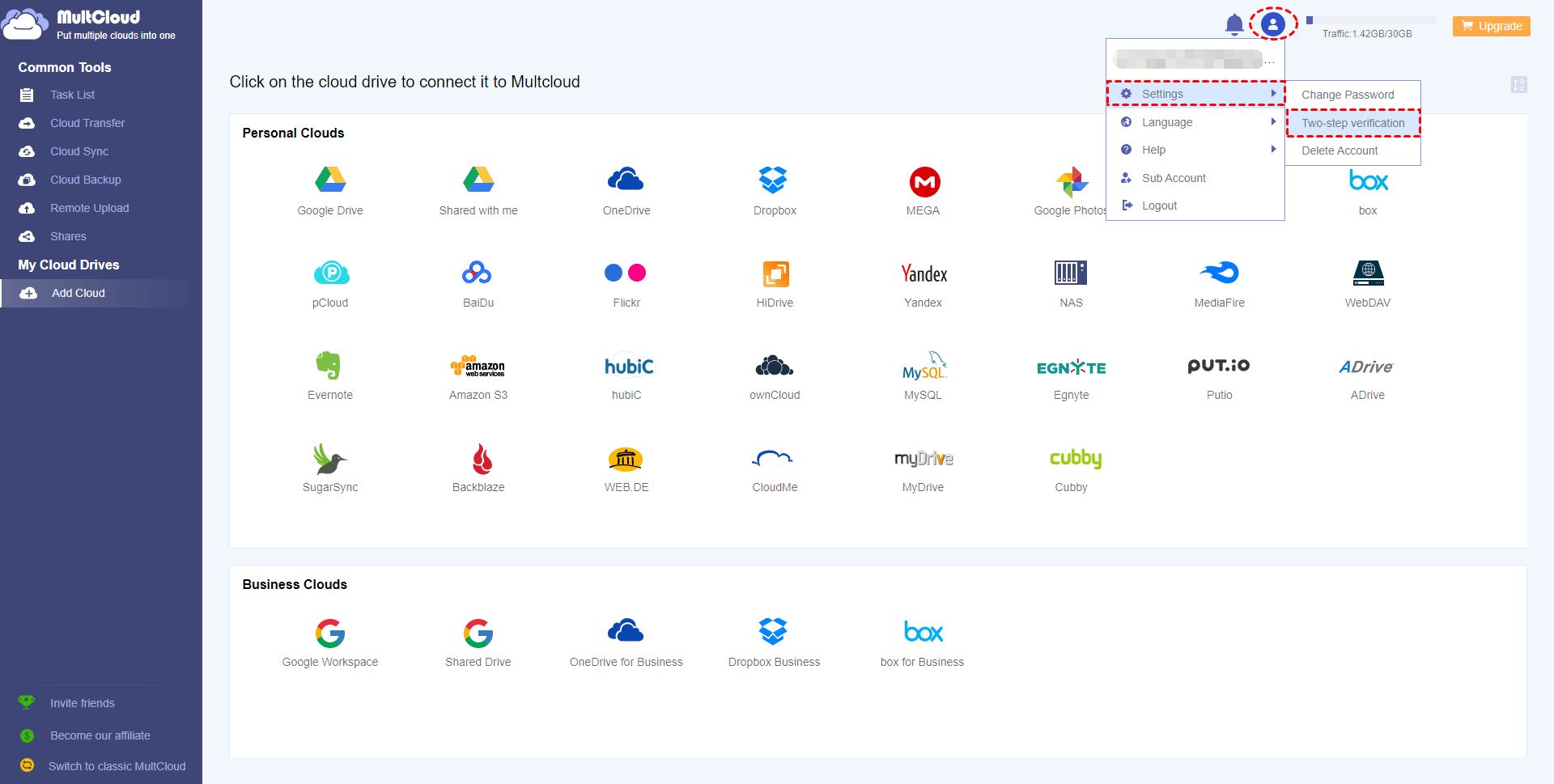Screen dimensions: 1554x784
Task: Open the notifications bell icon
Action: tap(1233, 25)
